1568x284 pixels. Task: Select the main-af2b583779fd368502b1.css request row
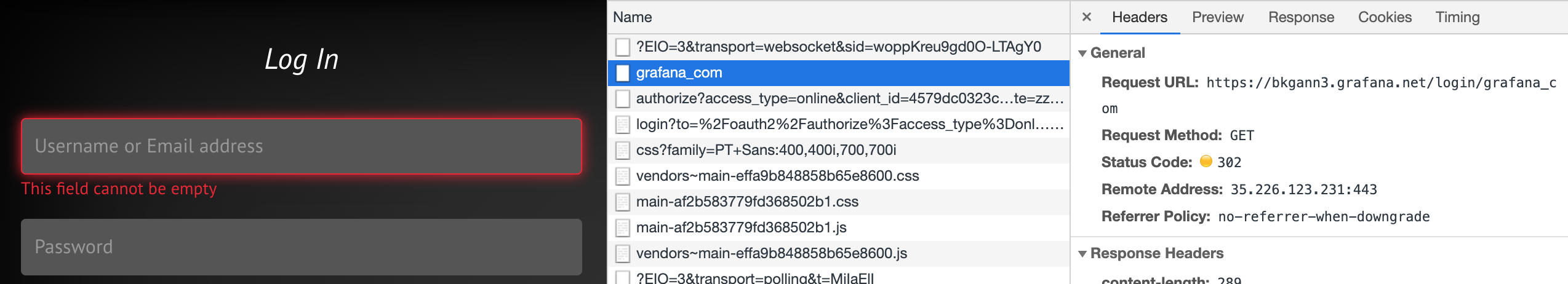pyautogui.click(x=747, y=202)
